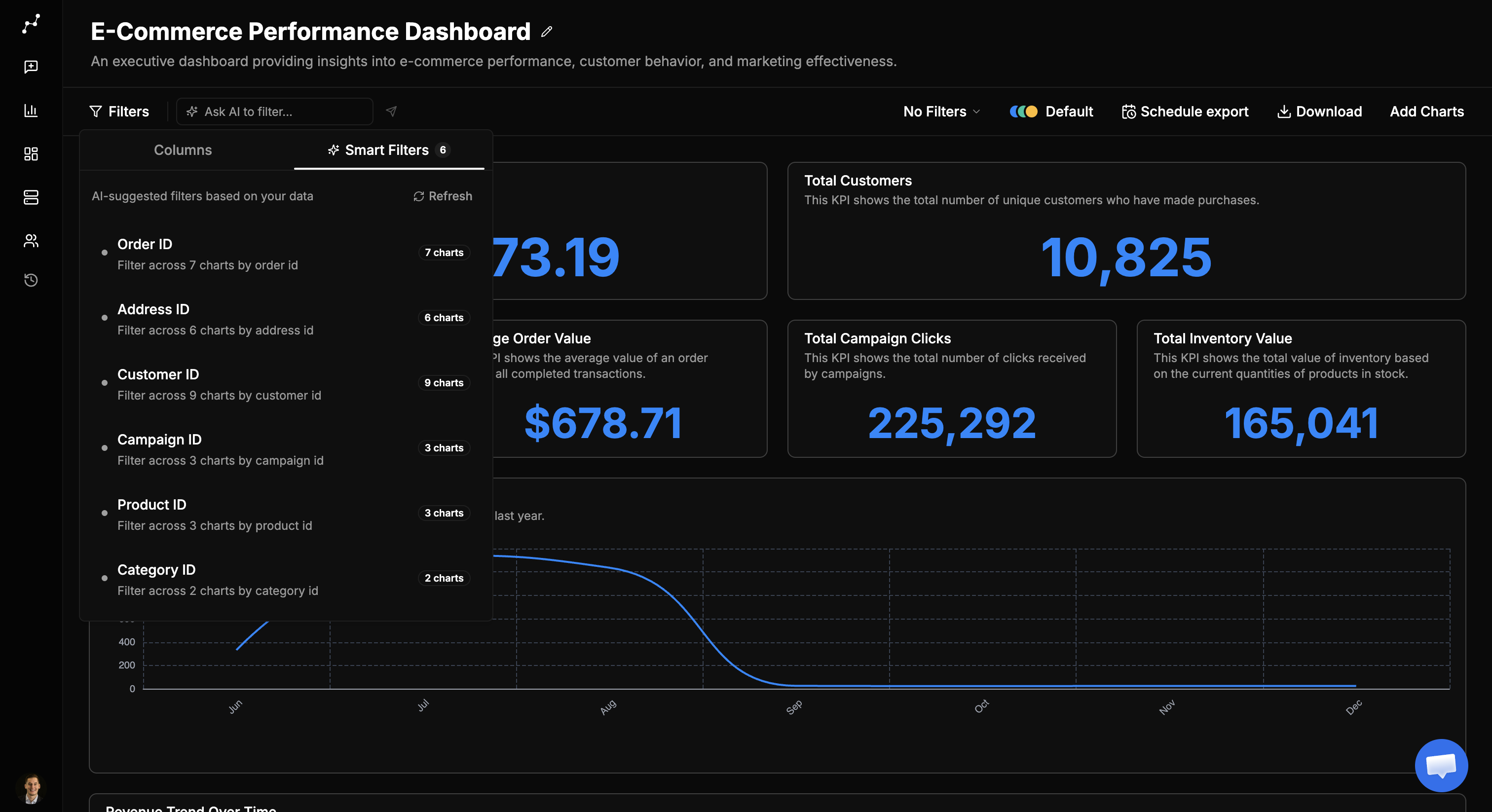The height and width of the screenshot is (812, 1492).
Task: Open the blue chat support bubble
Action: click(x=1441, y=765)
